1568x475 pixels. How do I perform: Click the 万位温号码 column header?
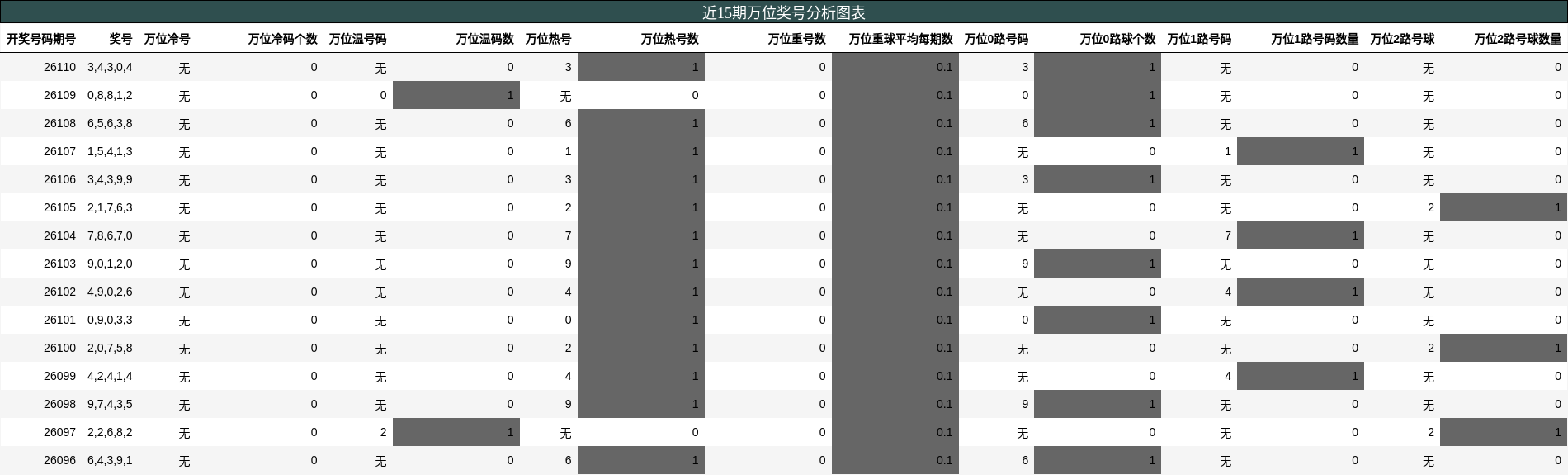[x=357, y=39]
